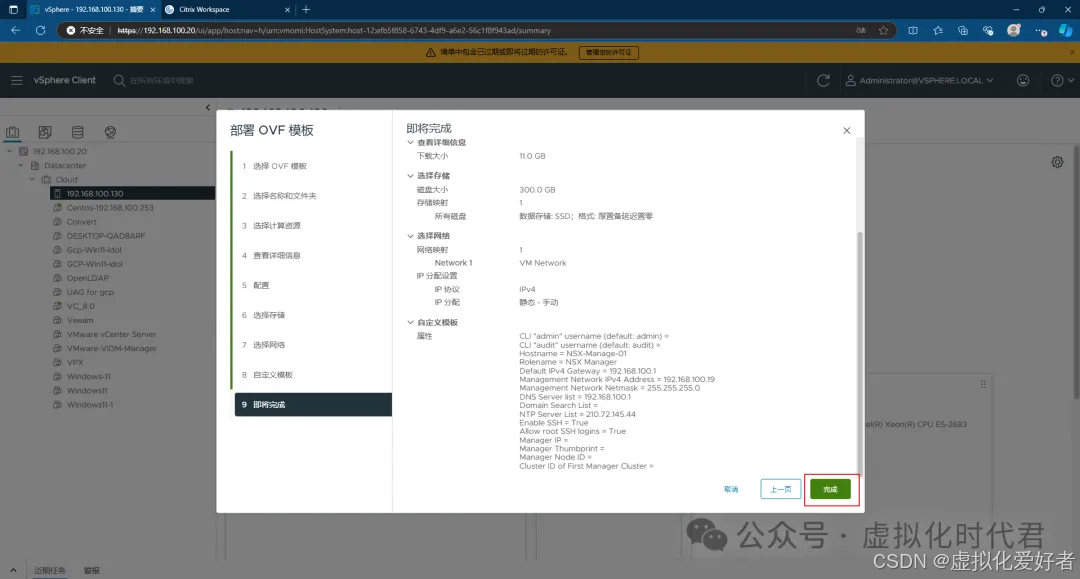1080x579 pixels.
Task: Expand the recent tasks bottom panel
Action: [x=12, y=570]
